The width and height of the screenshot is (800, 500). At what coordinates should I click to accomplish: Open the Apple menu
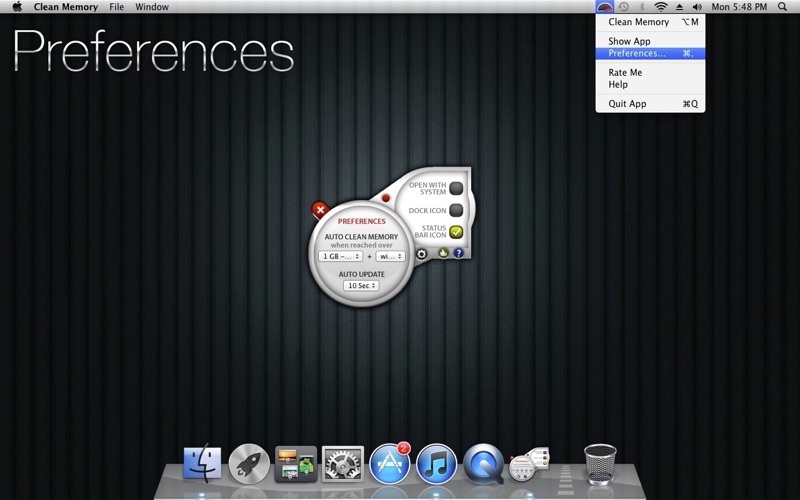[17, 7]
